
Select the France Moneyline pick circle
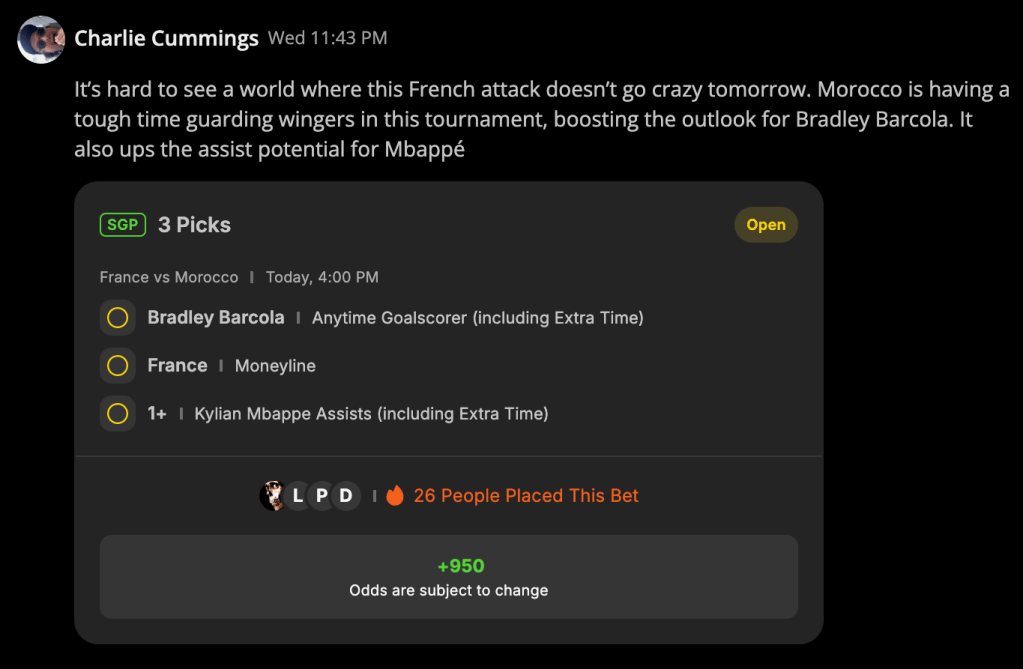pos(117,366)
